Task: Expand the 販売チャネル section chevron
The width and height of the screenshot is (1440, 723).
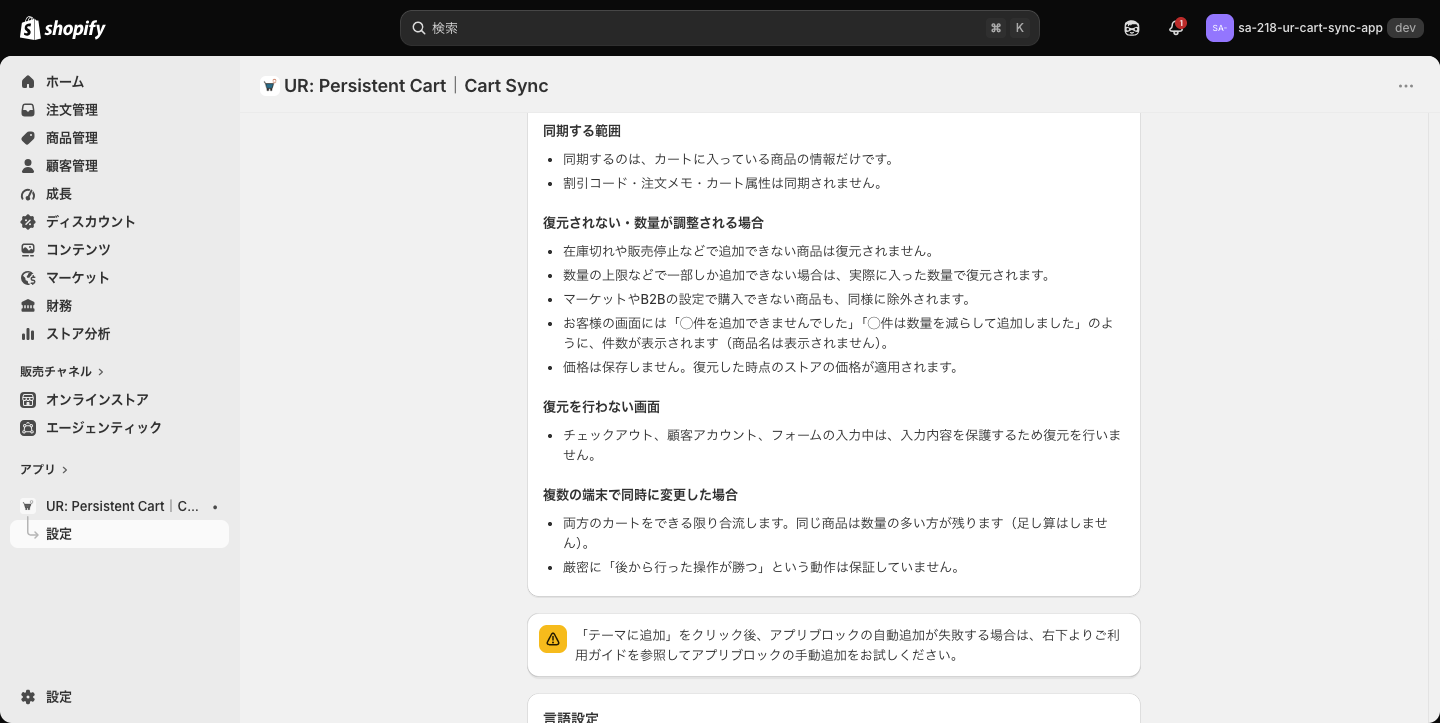Action: click(x=101, y=372)
